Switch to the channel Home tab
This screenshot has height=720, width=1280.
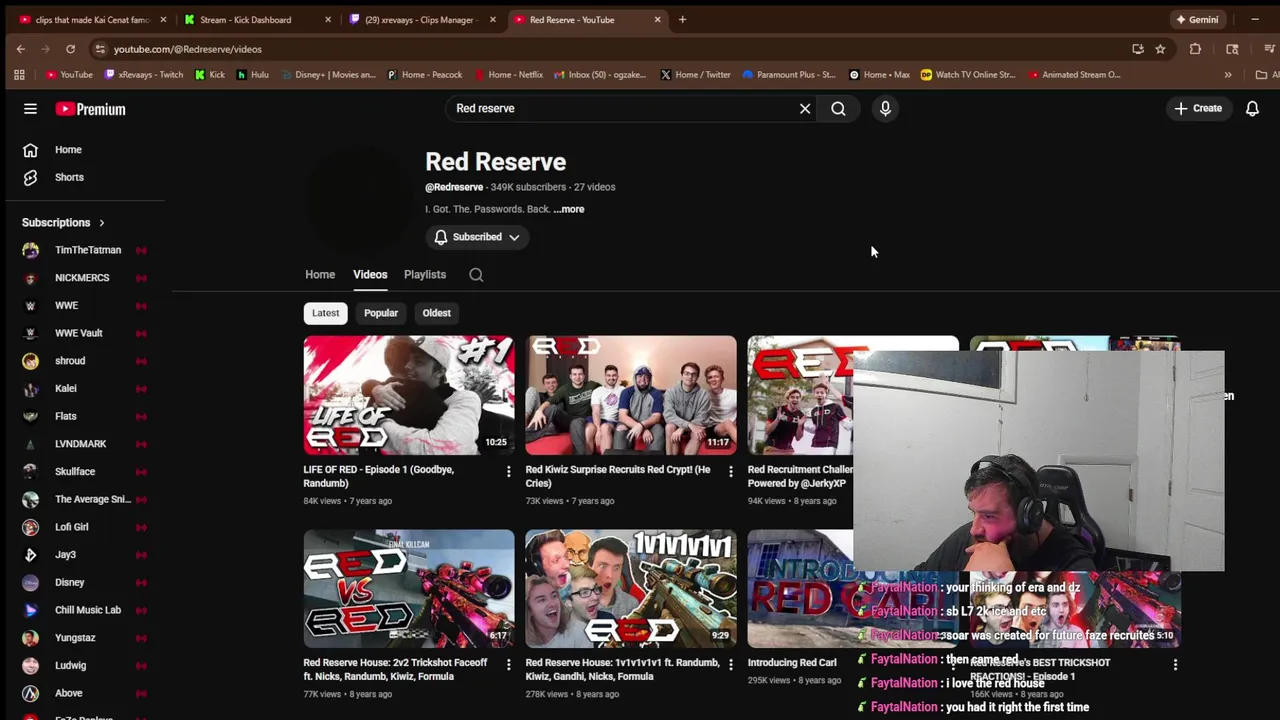[x=320, y=274]
